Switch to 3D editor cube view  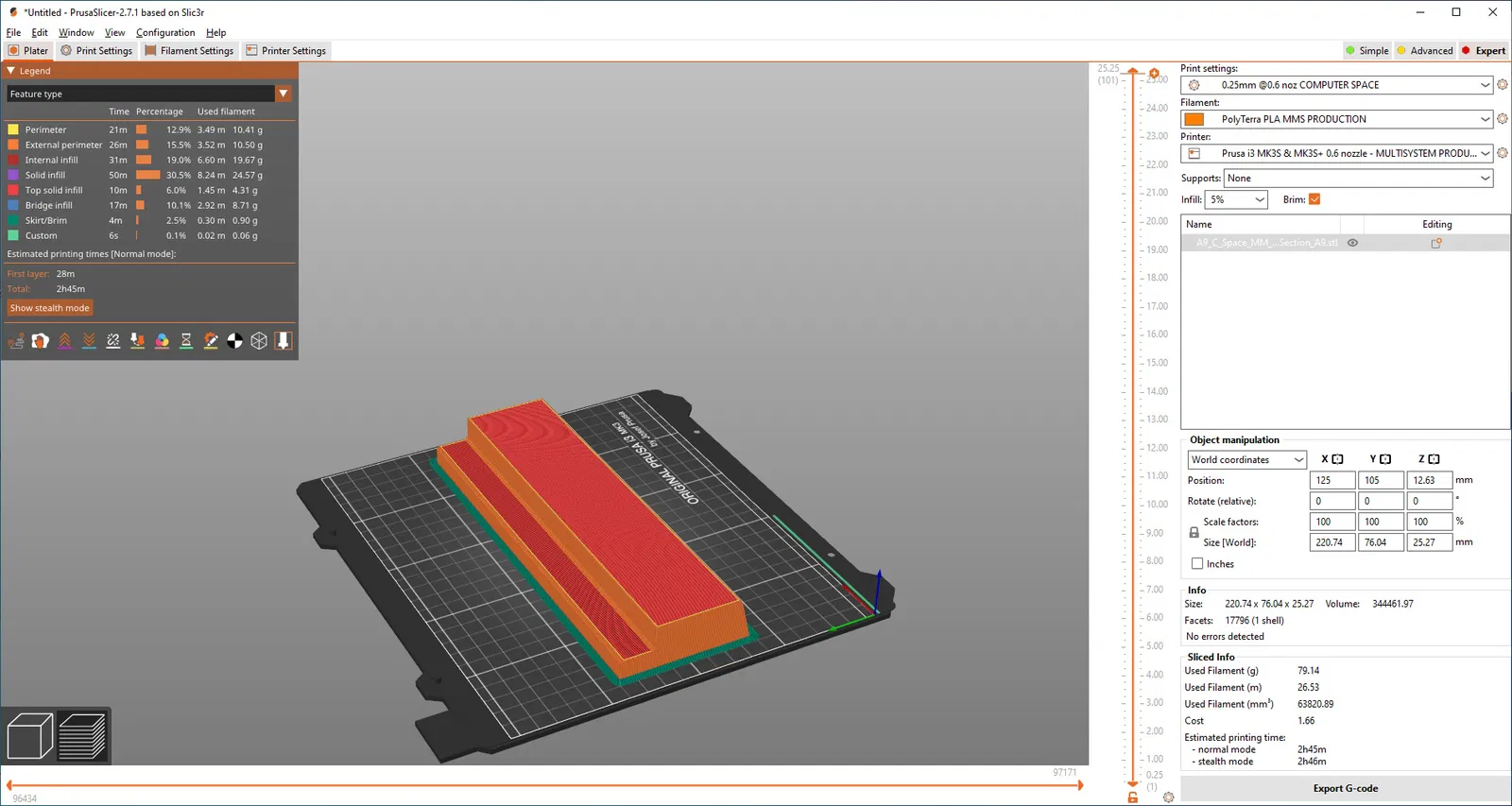point(29,736)
